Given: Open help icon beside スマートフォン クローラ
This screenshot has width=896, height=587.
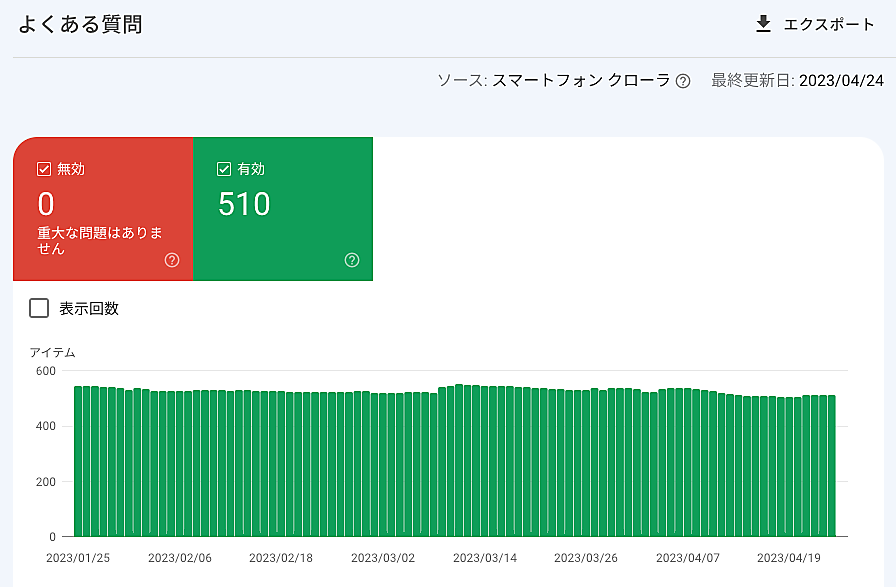Looking at the screenshot, I should (x=683, y=81).
